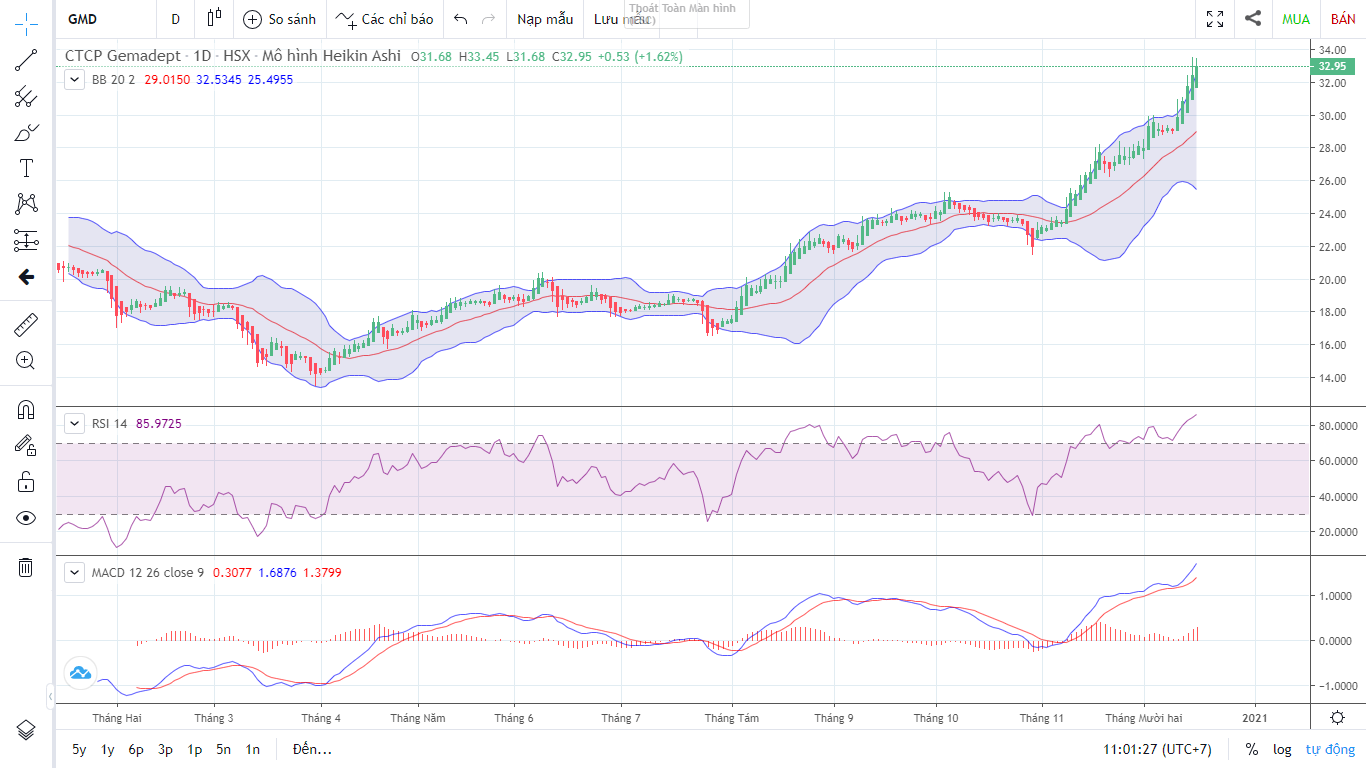Collapse the MACD indicator pane
Viewport: 1366px width, 768px height.
[x=74, y=572]
